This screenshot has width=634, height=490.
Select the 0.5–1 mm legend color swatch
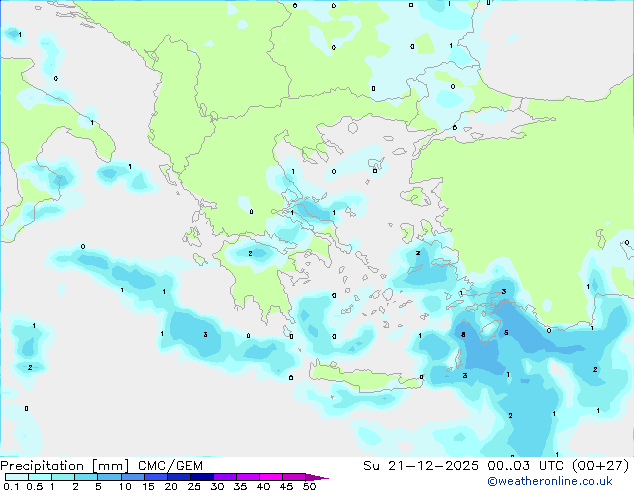click(x=40, y=477)
